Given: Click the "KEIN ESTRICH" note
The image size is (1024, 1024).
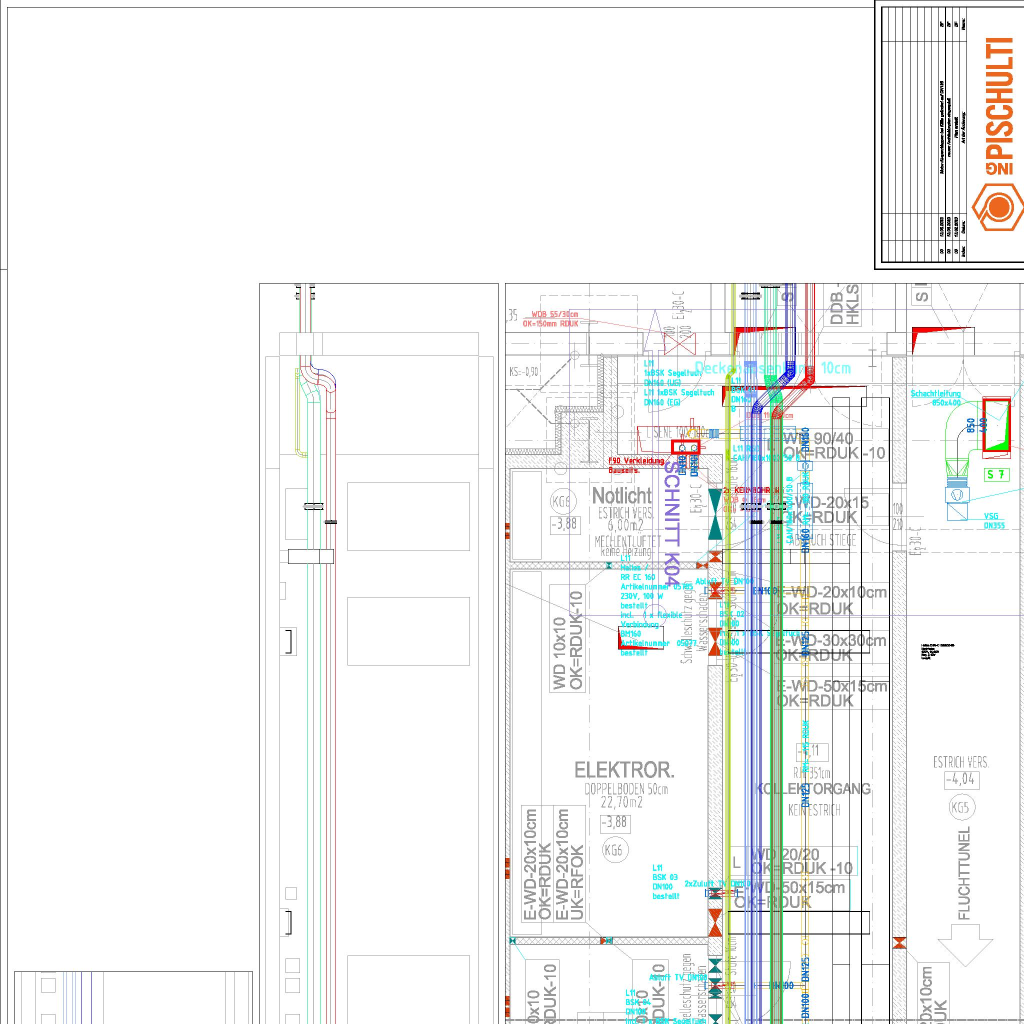Looking at the screenshot, I should (814, 810).
